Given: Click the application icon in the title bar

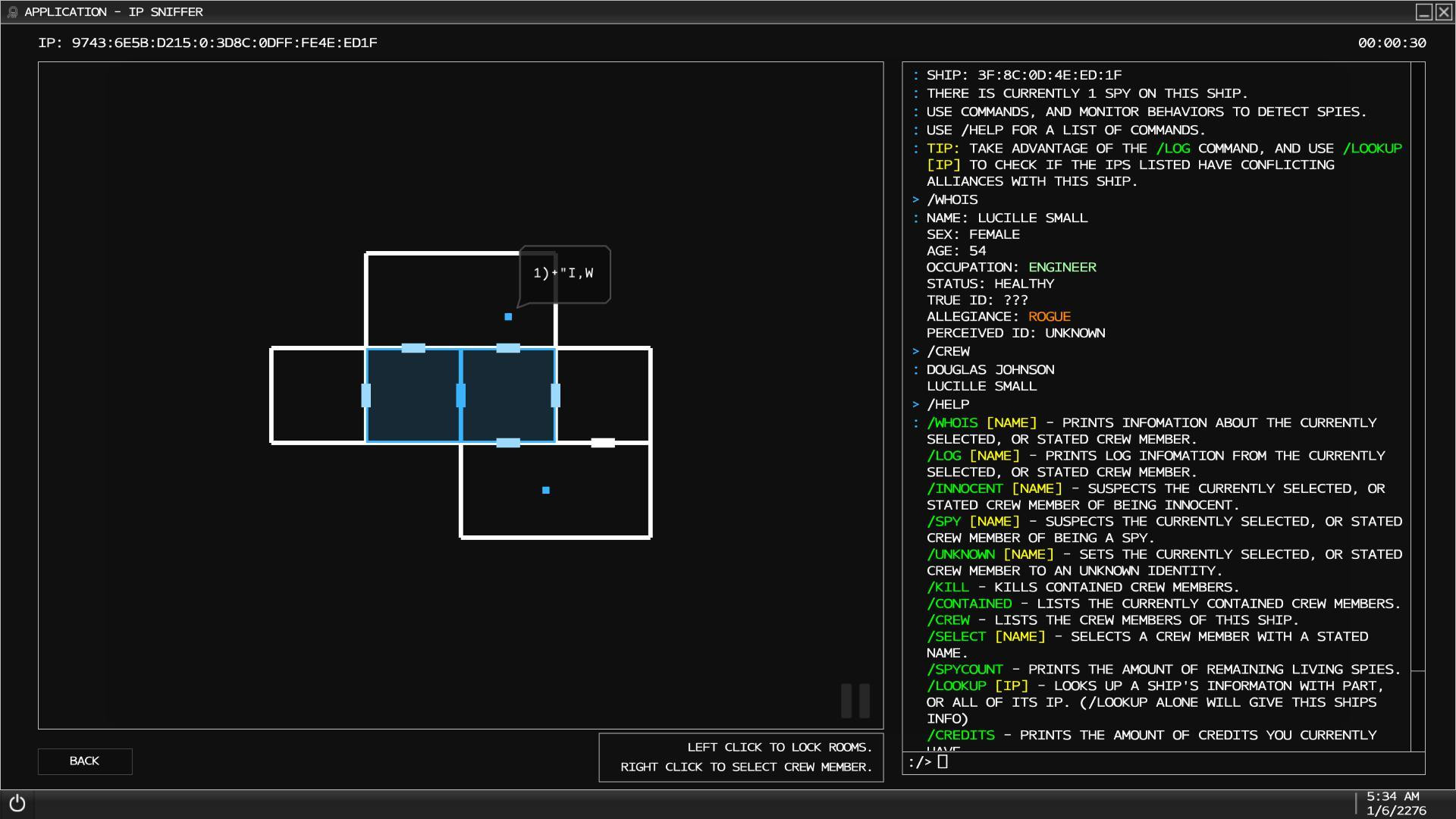Looking at the screenshot, I should (x=12, y=12).
